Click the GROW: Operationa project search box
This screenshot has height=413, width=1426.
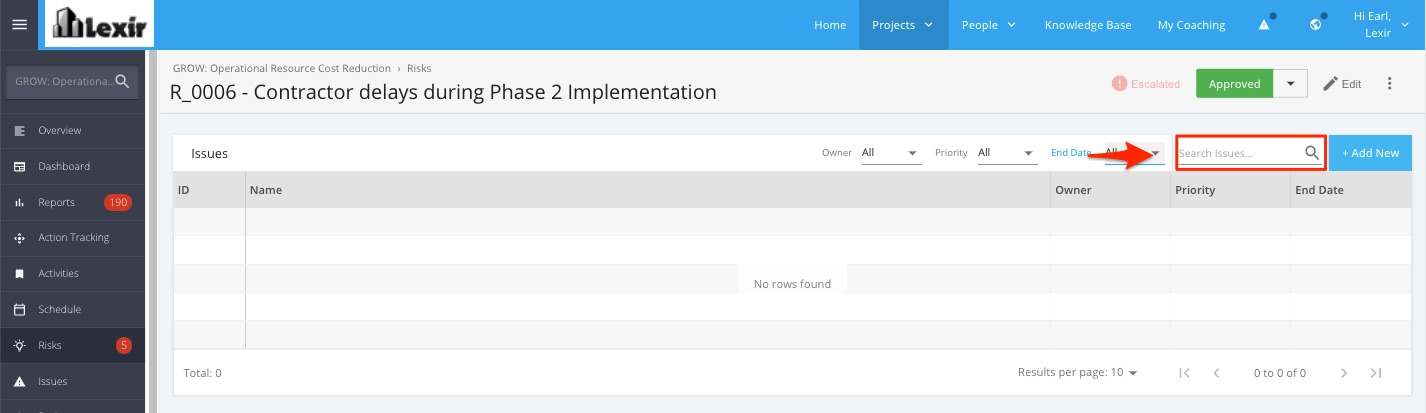(73, 82)
